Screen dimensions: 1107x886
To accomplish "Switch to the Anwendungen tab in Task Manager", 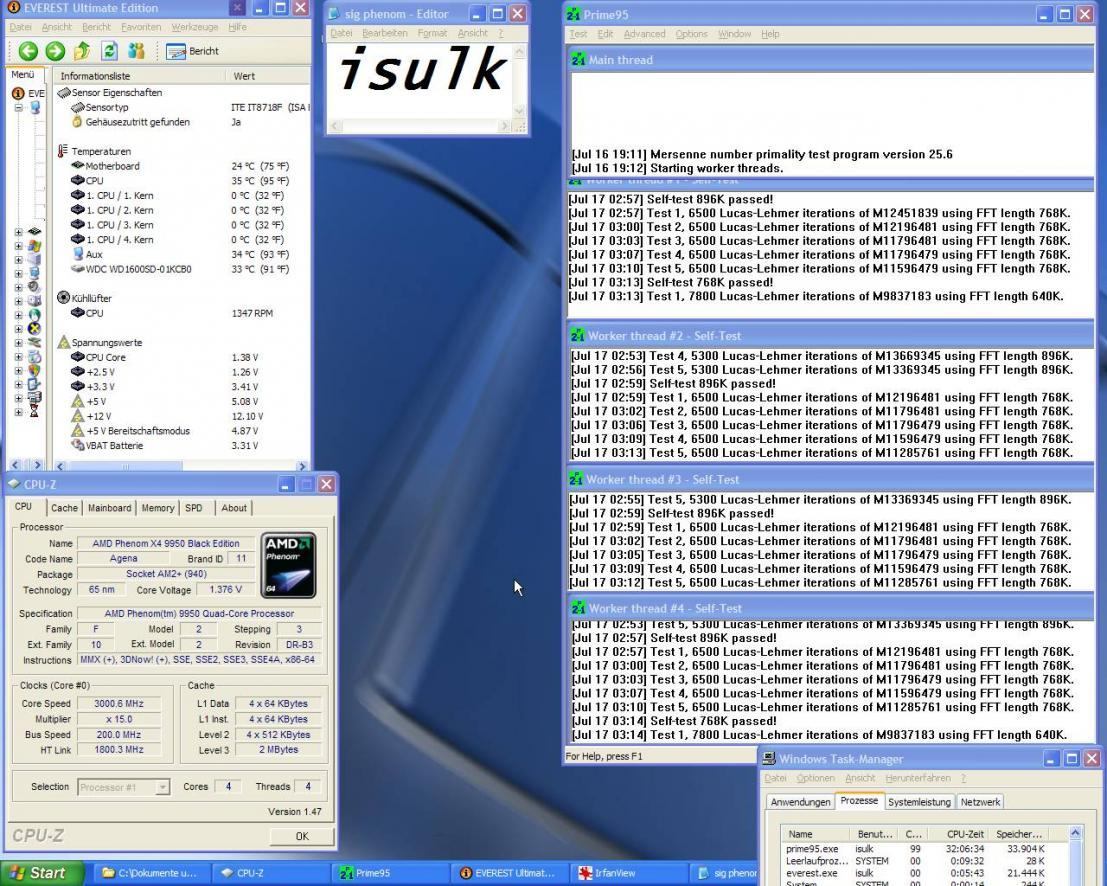I will (x=801, y=802).
